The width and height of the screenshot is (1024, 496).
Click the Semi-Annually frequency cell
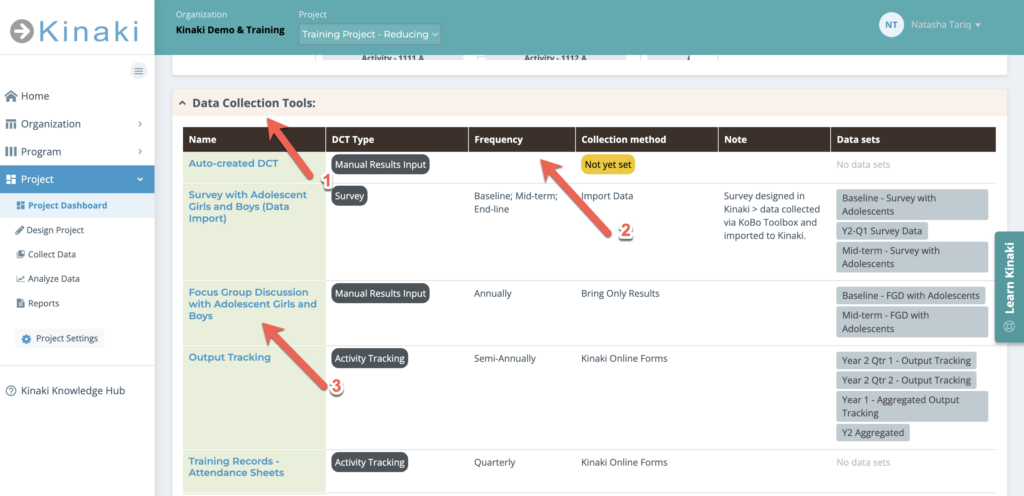click(x=505, y=358)
